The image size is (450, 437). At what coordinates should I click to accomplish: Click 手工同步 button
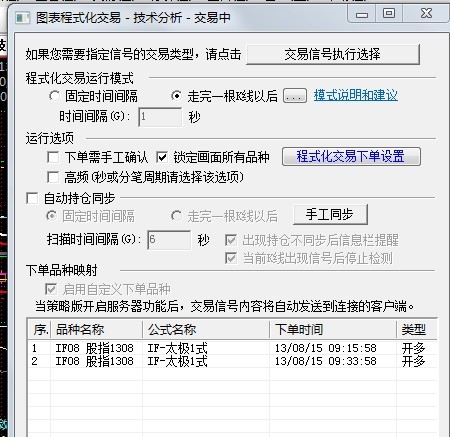330,215
